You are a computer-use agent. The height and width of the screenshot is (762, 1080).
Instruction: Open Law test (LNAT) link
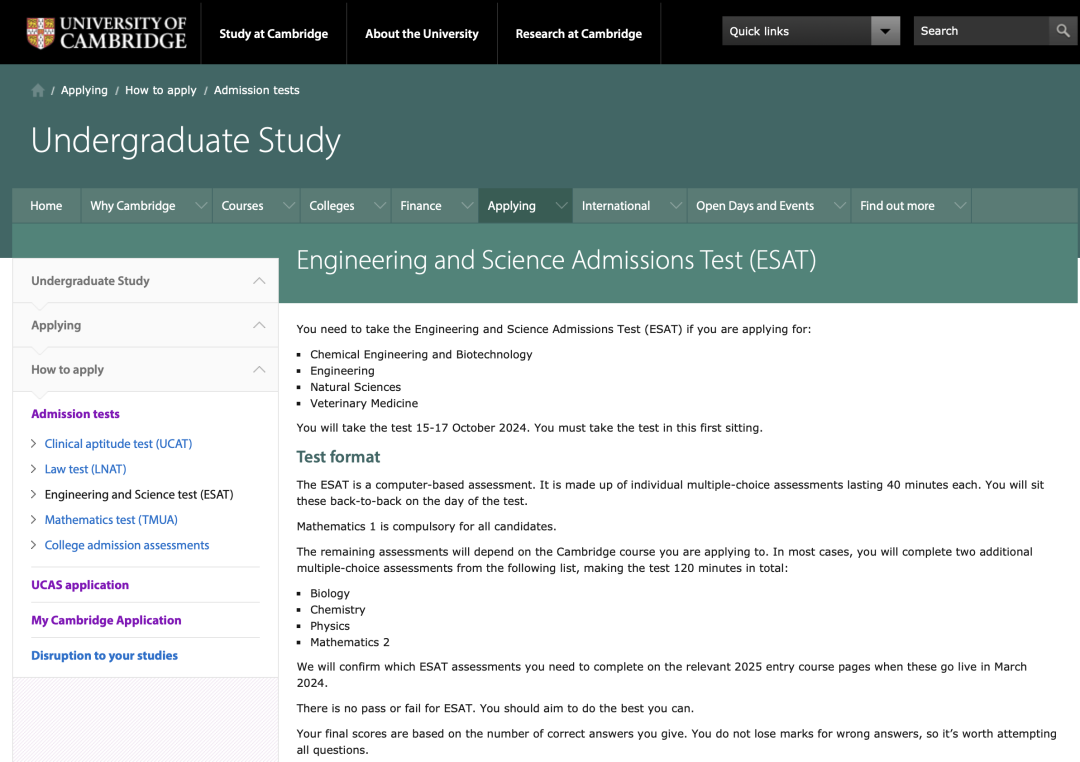85,469
